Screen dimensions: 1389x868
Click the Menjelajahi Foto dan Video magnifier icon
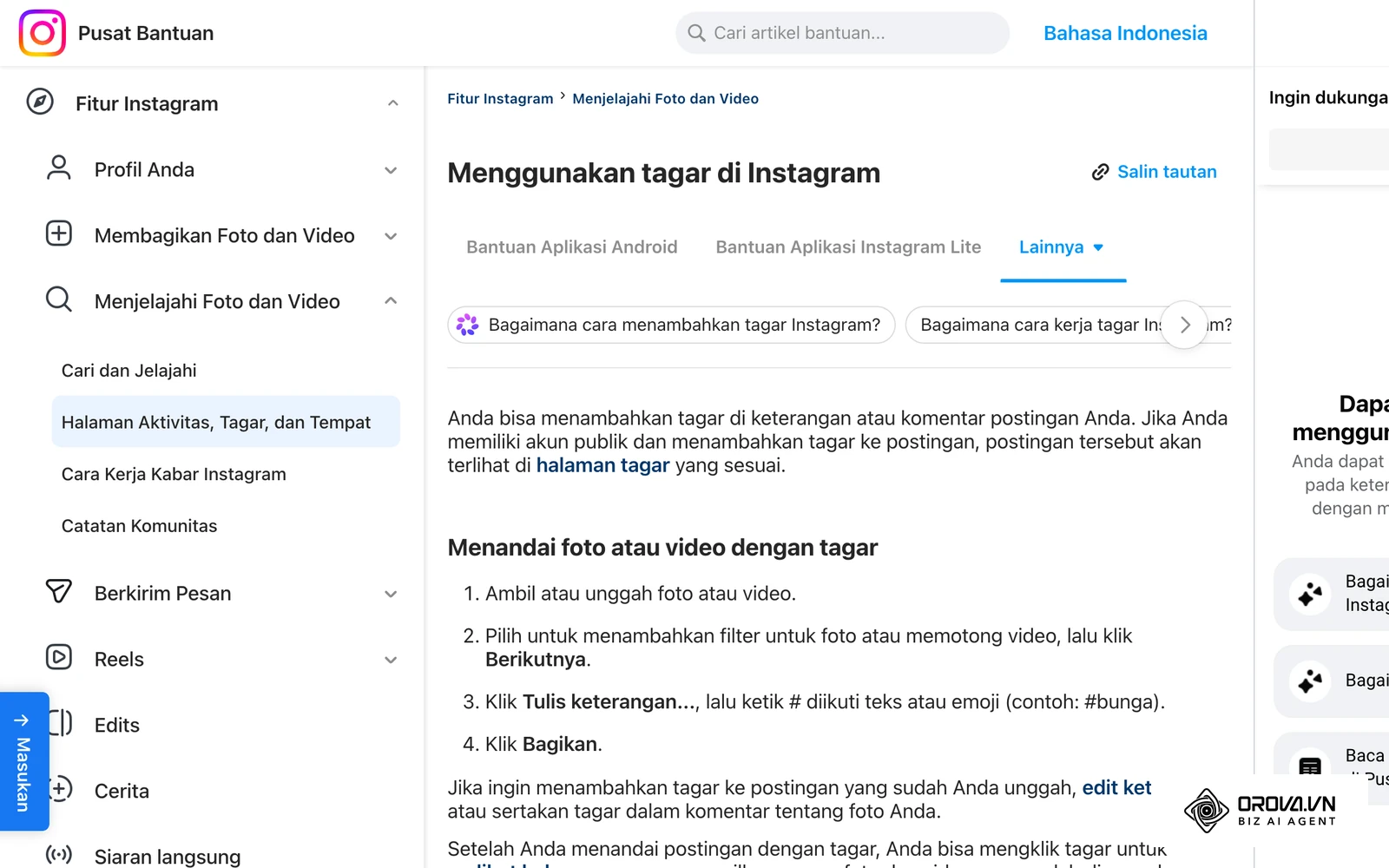pyautogui.click(x=59, y=300)
